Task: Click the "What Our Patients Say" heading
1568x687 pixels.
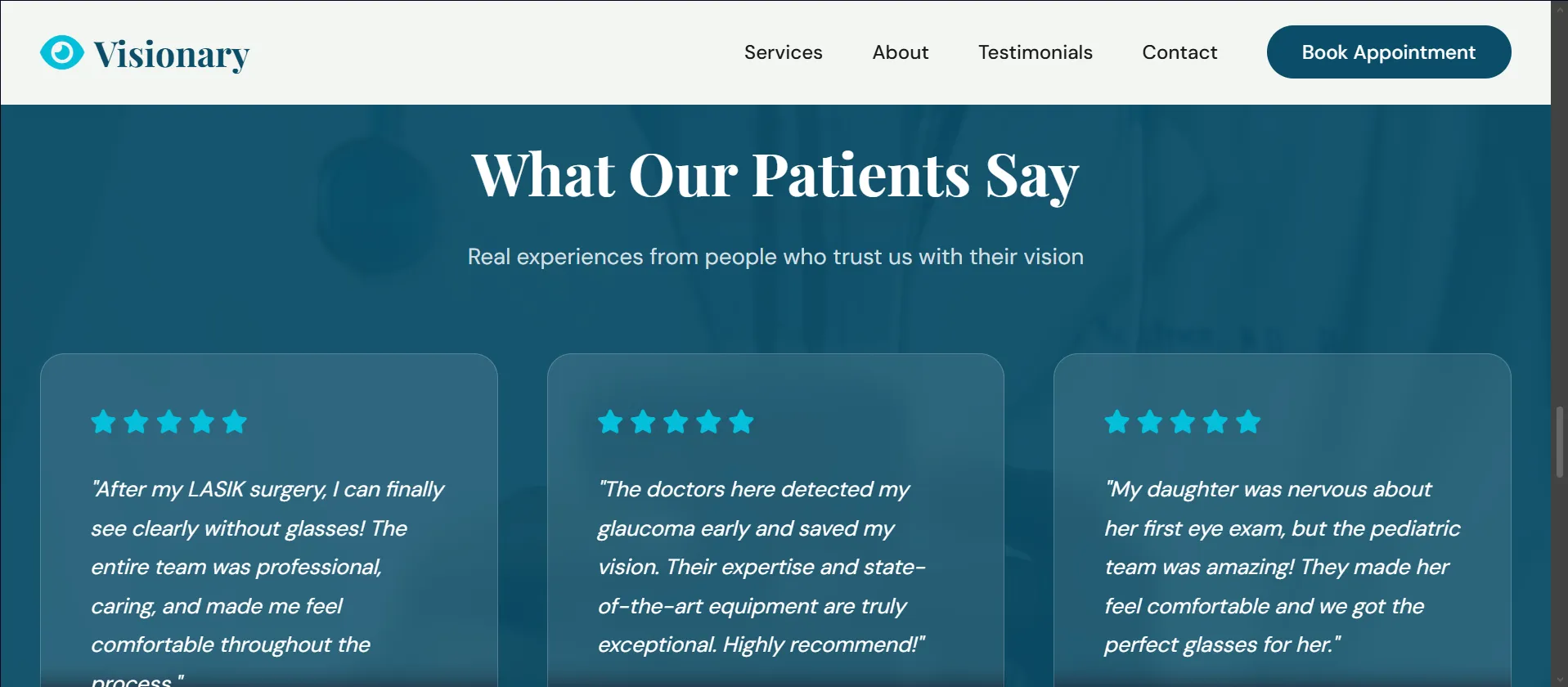Action: [775, 175]
